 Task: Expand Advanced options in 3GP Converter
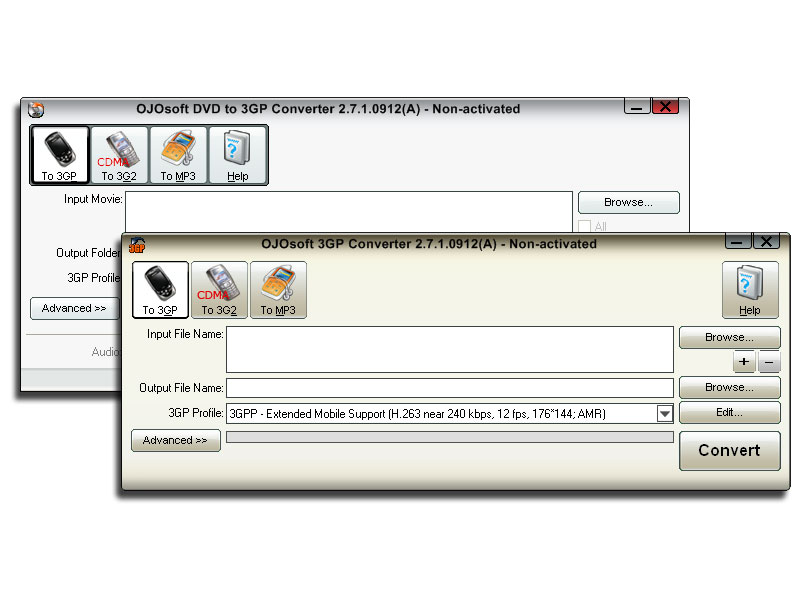click(x=176, y=440)
